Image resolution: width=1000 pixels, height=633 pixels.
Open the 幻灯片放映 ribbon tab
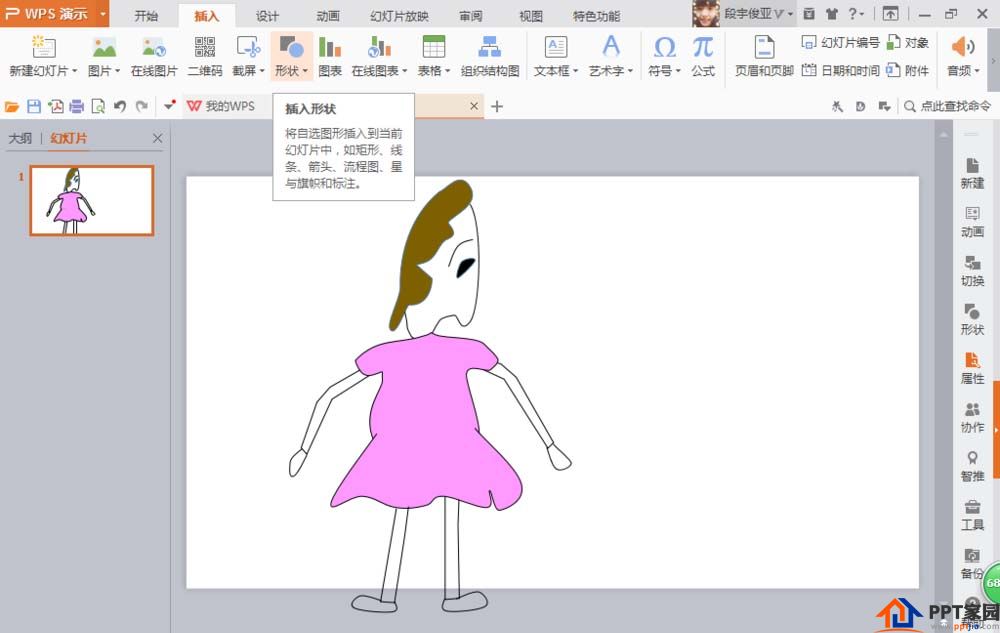tap(399, 16)
